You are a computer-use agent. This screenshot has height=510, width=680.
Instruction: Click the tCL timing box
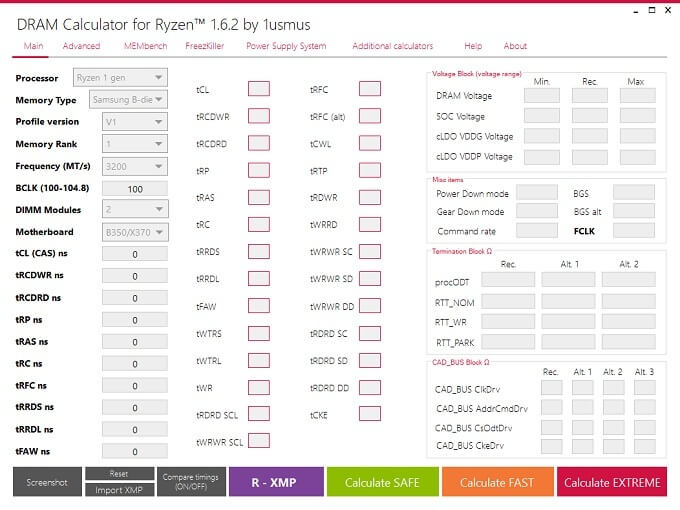(x=259, y=89)
